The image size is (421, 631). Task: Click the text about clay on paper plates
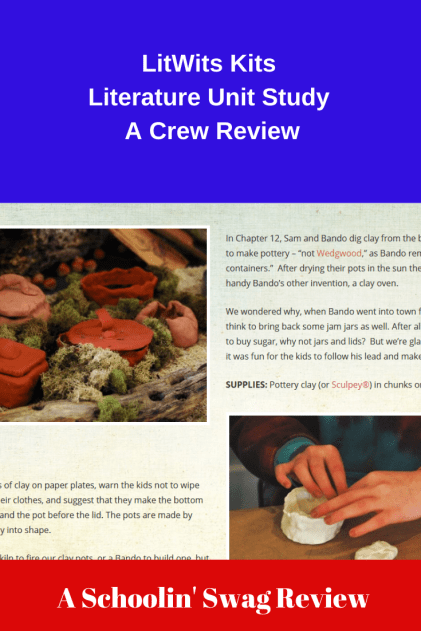click(101, 507)
